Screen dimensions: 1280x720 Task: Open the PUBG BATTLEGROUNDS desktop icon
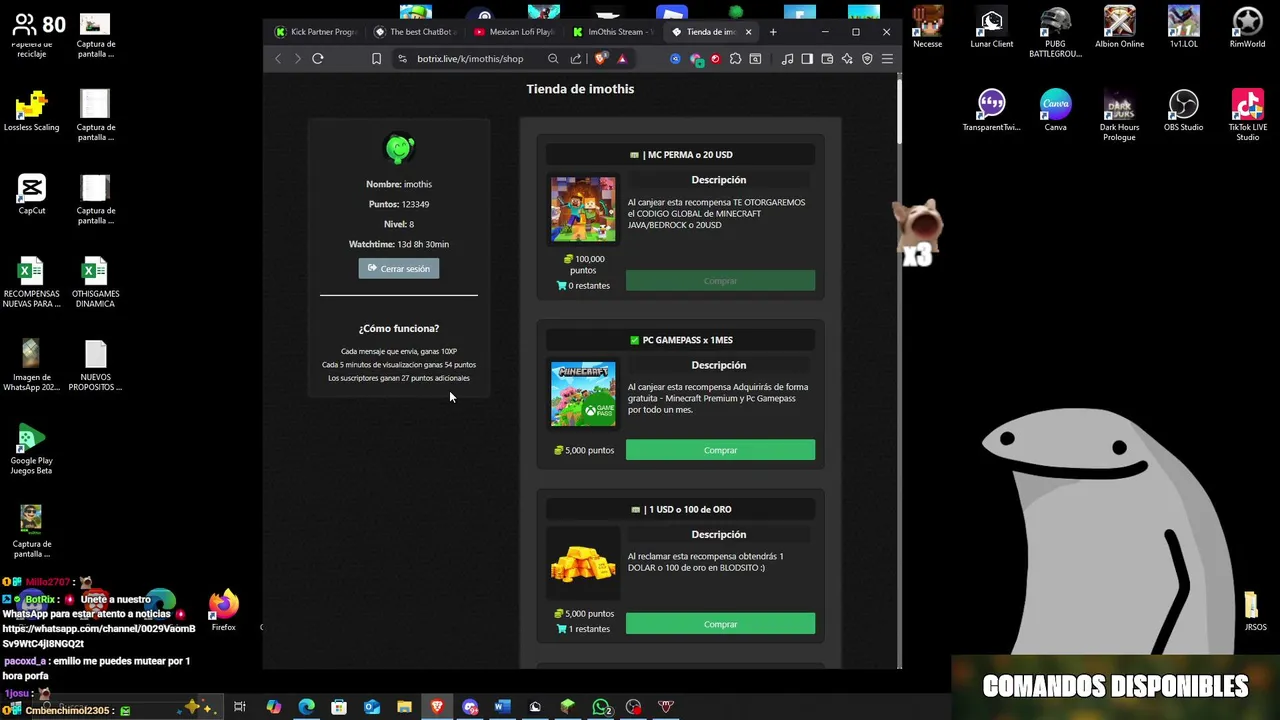pyautogui.click(x=1055, y=32)
